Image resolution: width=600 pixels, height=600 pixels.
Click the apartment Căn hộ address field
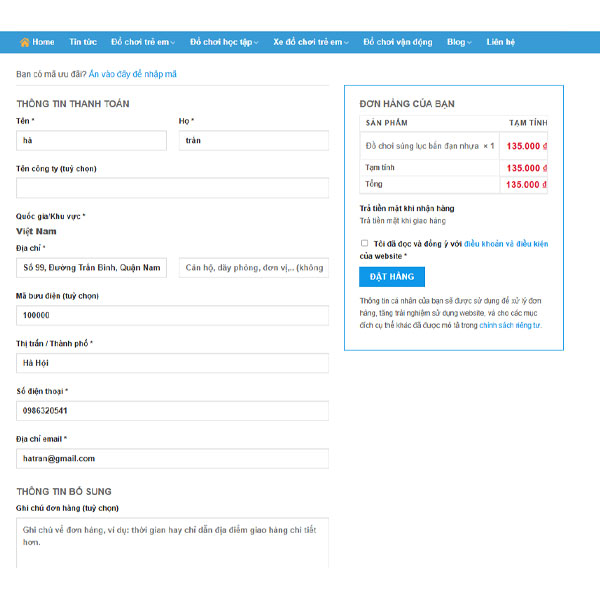click(x=254, y=267)
